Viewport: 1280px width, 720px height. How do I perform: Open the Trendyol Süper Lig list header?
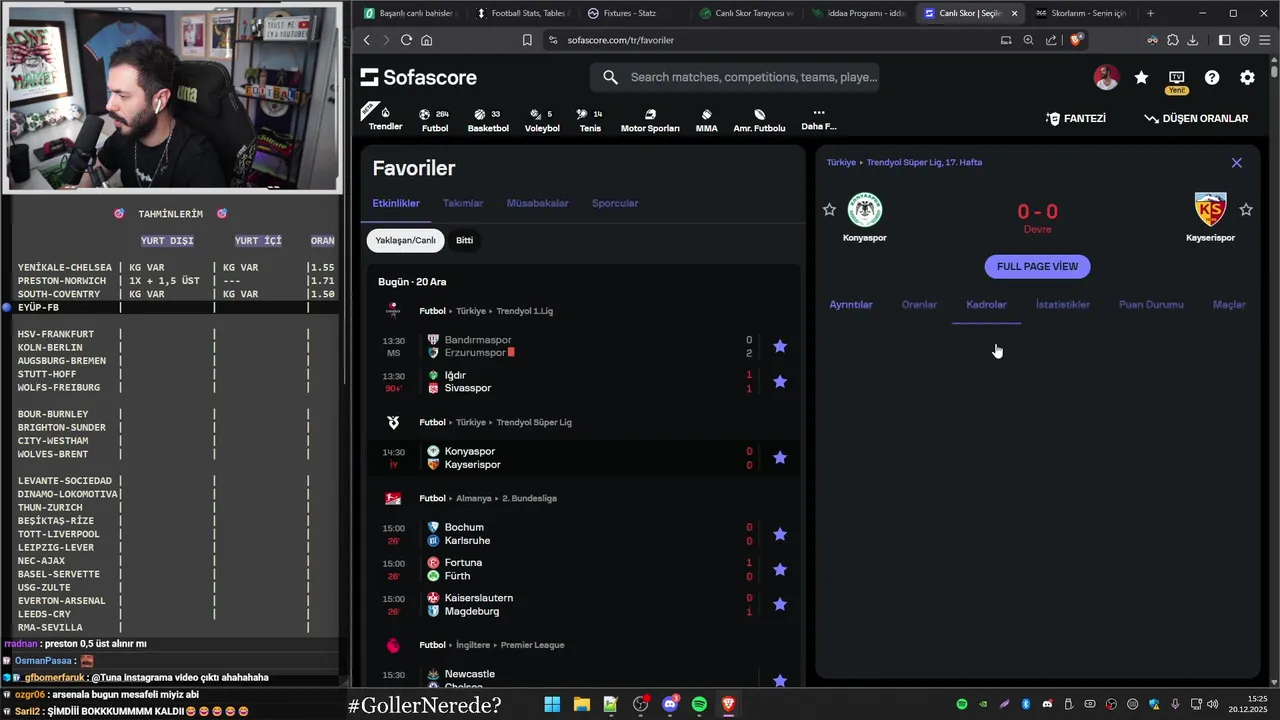click(534, 422)
